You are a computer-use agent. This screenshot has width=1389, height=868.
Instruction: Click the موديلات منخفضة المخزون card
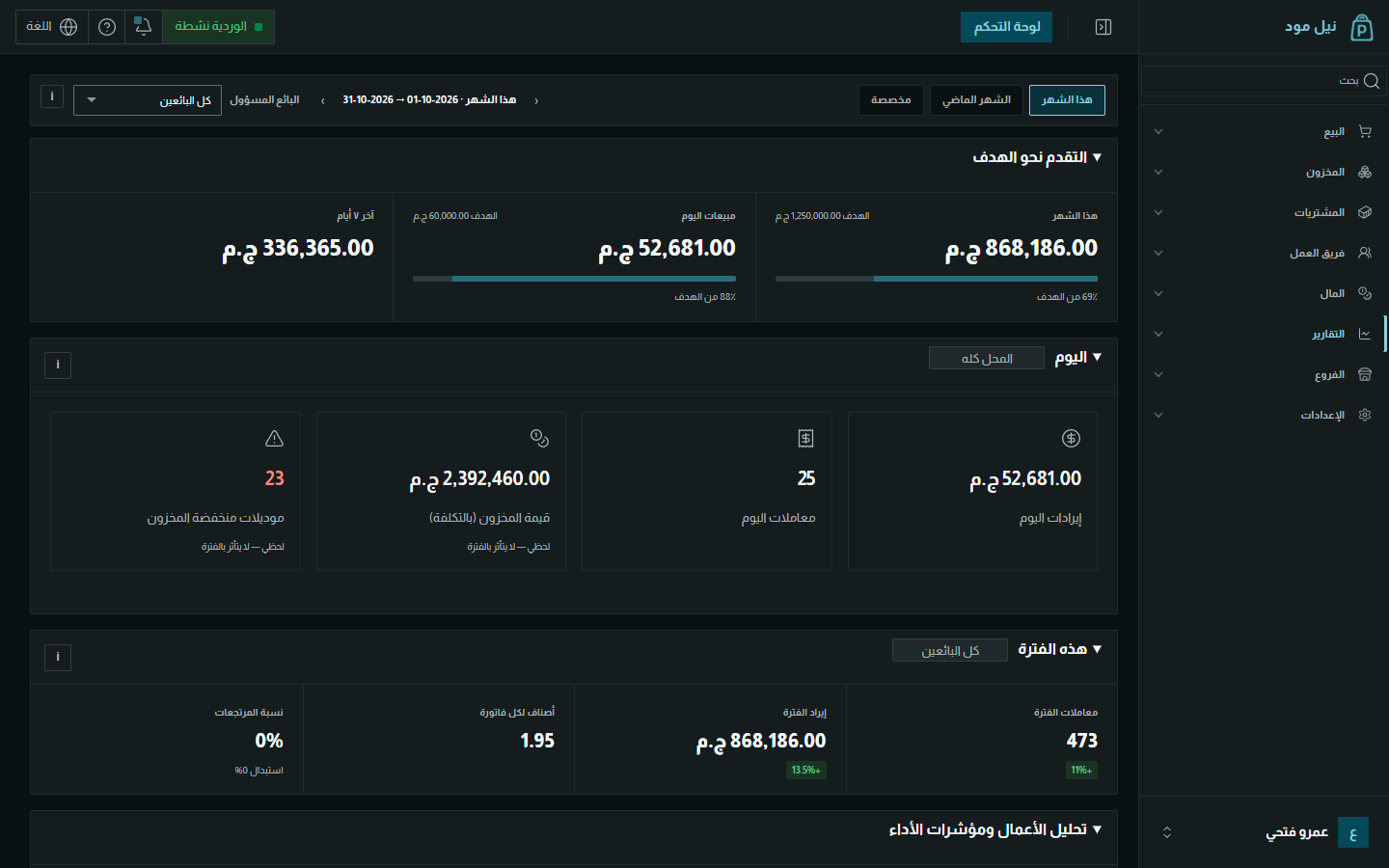176,492
